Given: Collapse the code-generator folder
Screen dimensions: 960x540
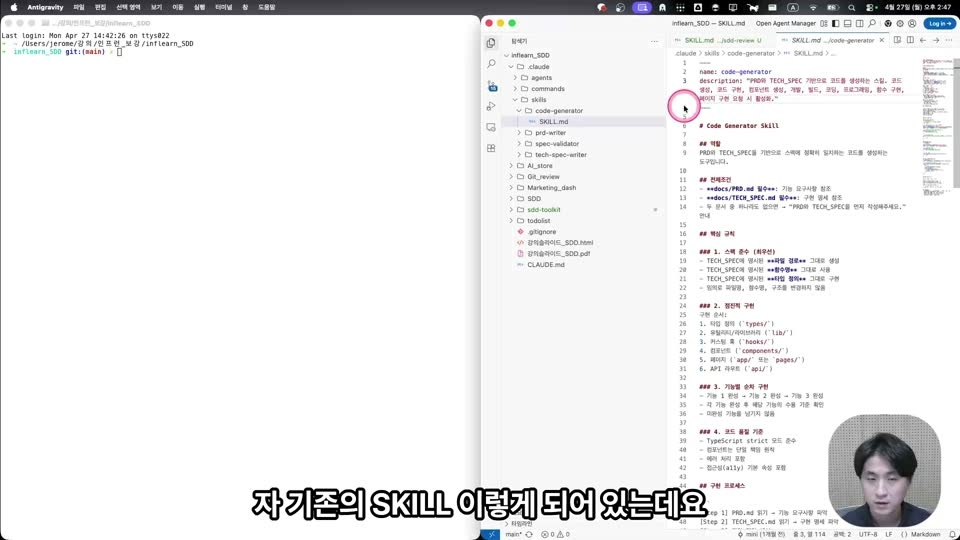Looking at the screenshot, I should (x=519, y=110).
